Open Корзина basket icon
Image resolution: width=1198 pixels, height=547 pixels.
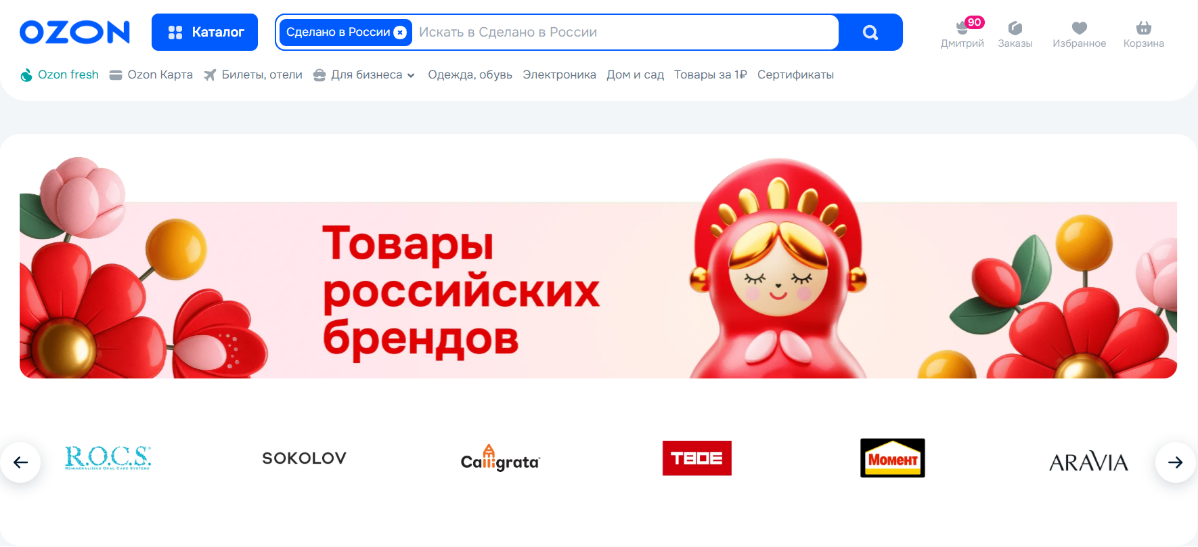click(x=1144, y=35)
